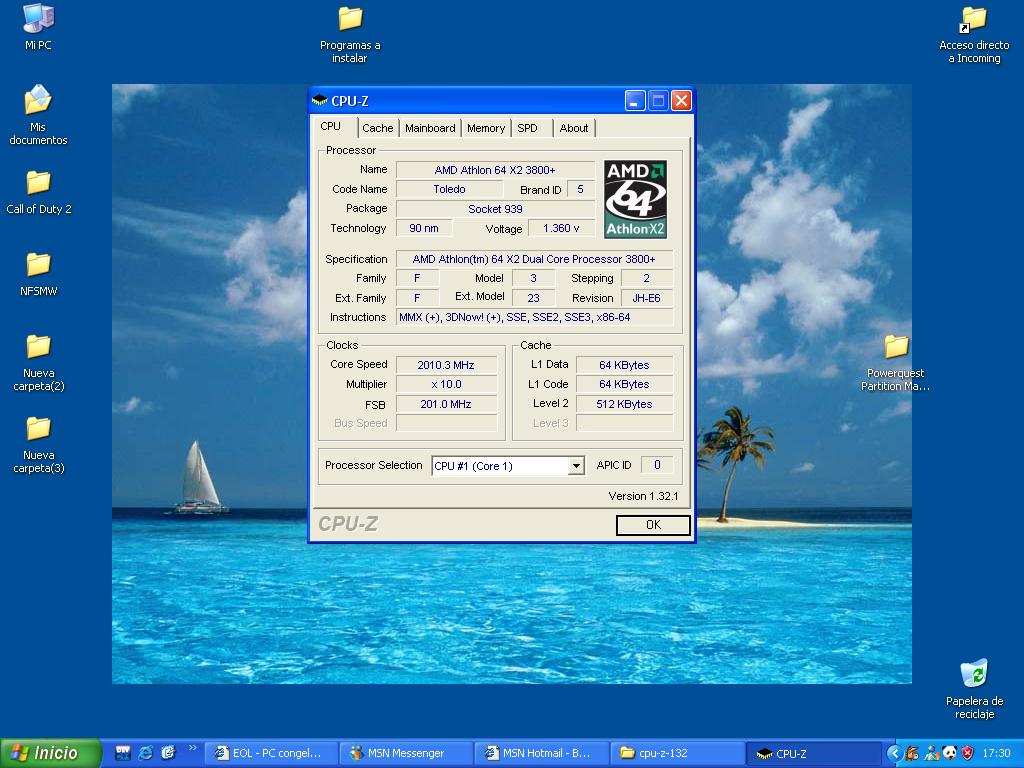This screenshot has height=768, width=1024.
Task: Switch to cpu-z-132 folder taskbar button
Action: pos(677,753)
